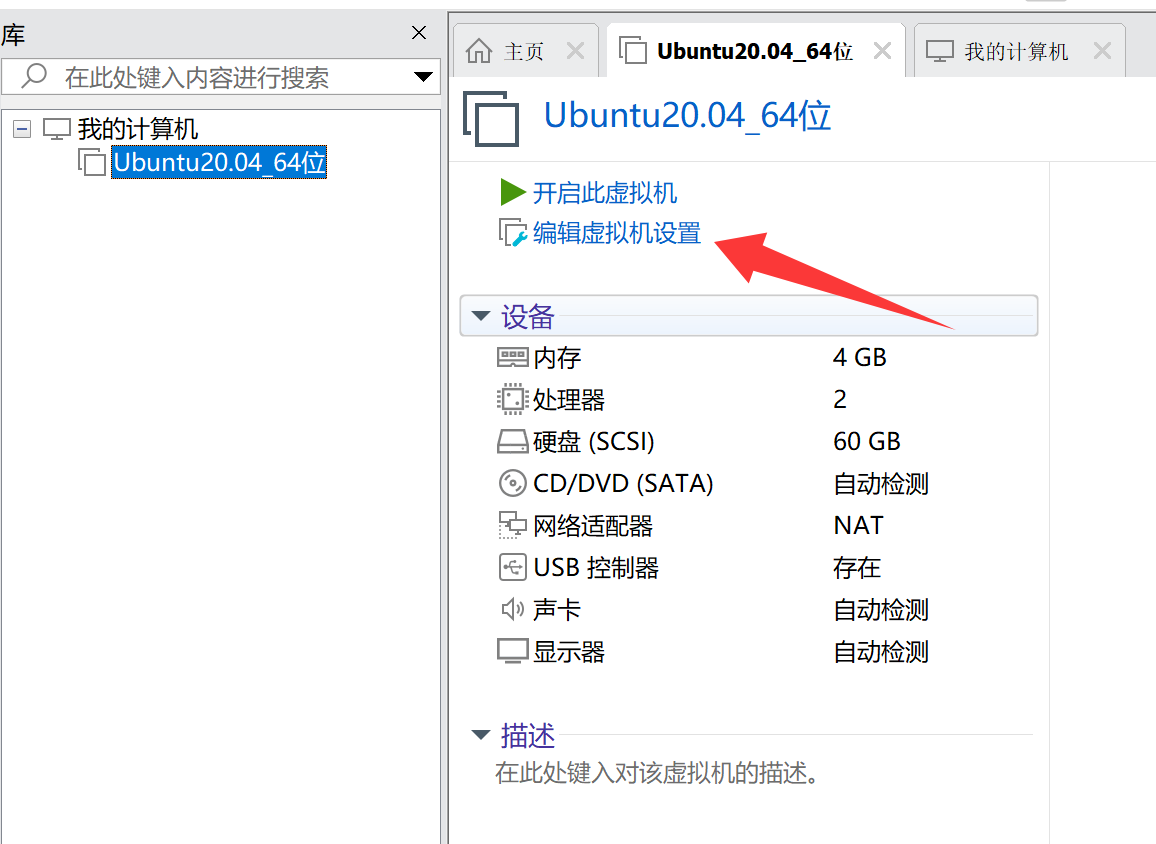Click the Ubuntu20.04_64位 page title
This screenshot has height=844, width=1156.
point(687,116)
